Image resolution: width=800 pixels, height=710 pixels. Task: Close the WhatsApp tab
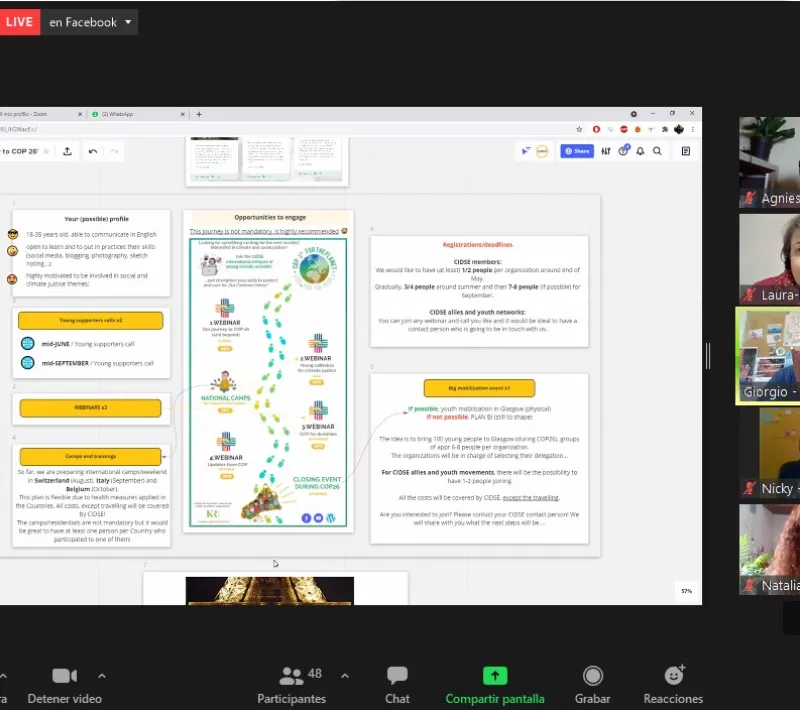tap(182, 114)
